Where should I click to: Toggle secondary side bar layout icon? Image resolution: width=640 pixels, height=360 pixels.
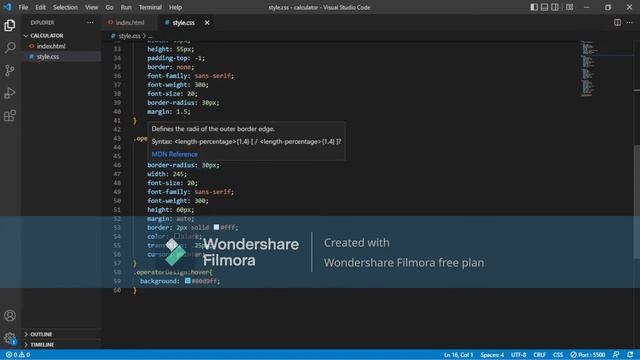555,7
